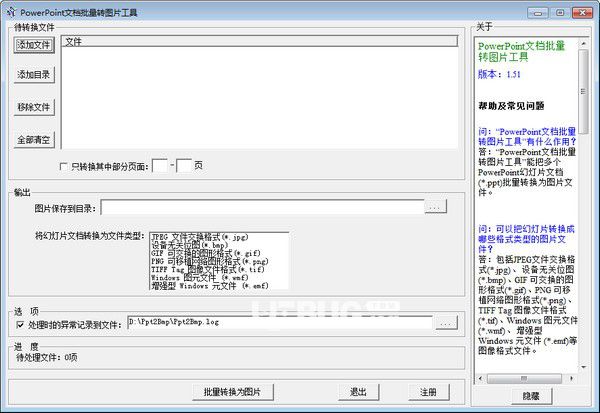The height and width of the screenshot is (413, 600).
Task: Uncheck 处理时的异常记录到文件 checkbox
Action: coord(20,325)
